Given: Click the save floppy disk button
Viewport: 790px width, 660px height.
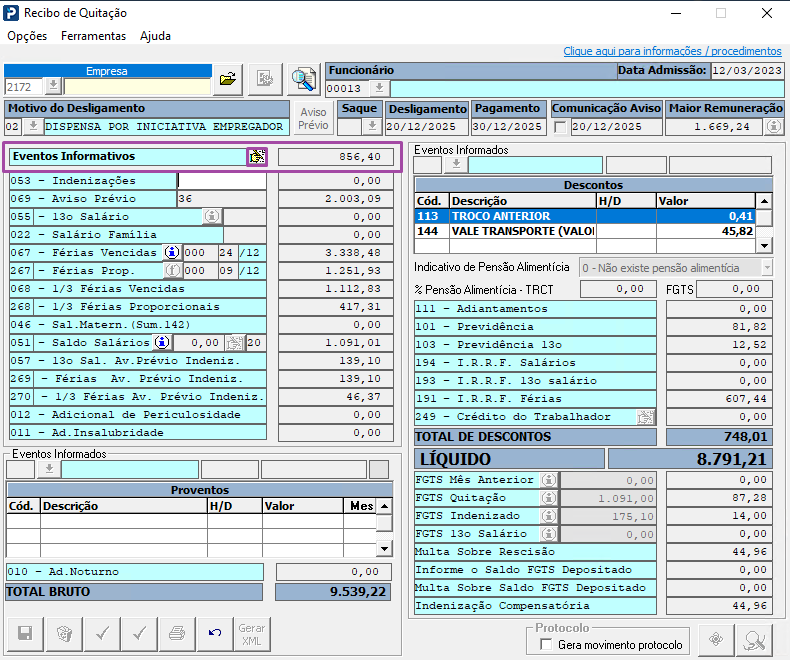Looking at the screenshot, I should (25, 633).
